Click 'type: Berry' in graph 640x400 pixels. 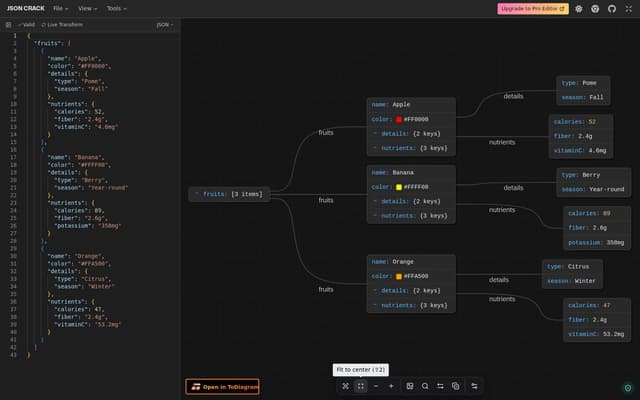[x=593, y=175]
